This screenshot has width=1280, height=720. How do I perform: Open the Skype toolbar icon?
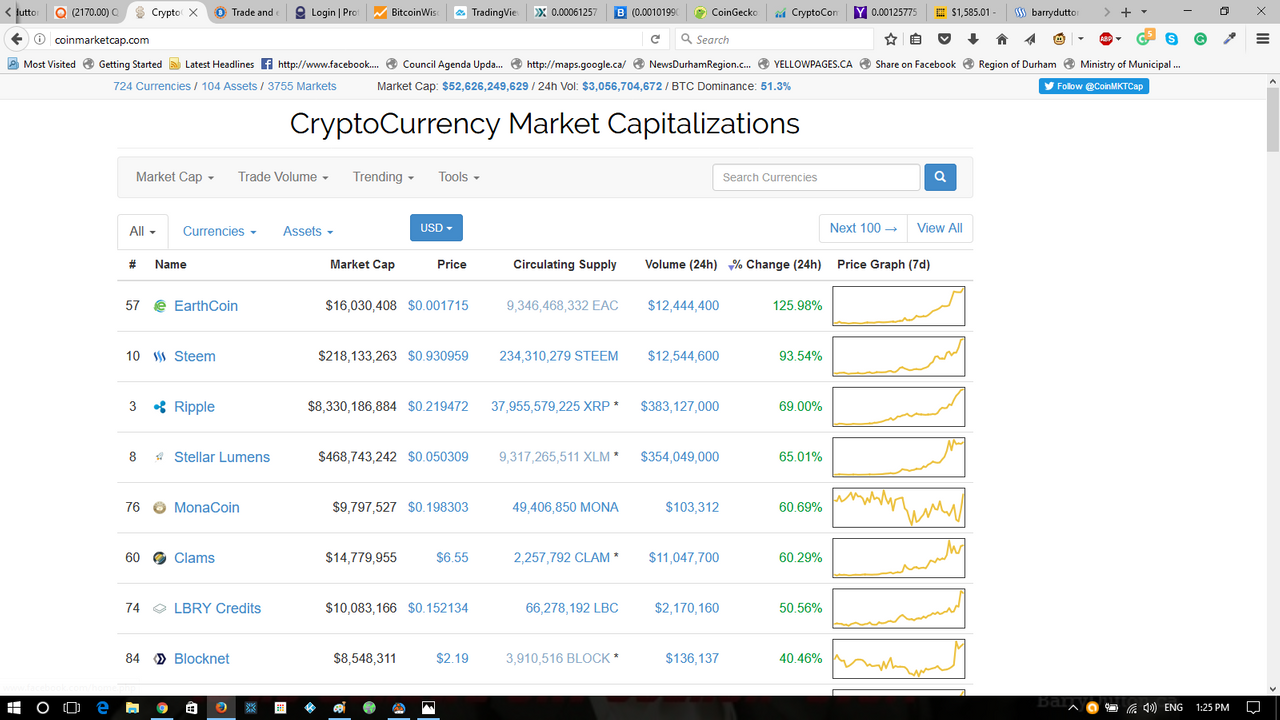click(1171, 39)
